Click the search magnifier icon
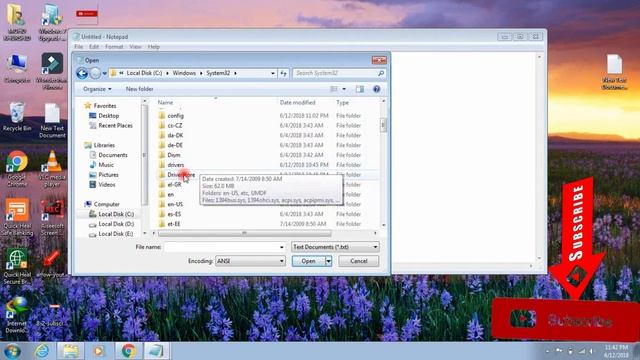The width and height of the screenshot is (640, 360). [x=380, y=73]
